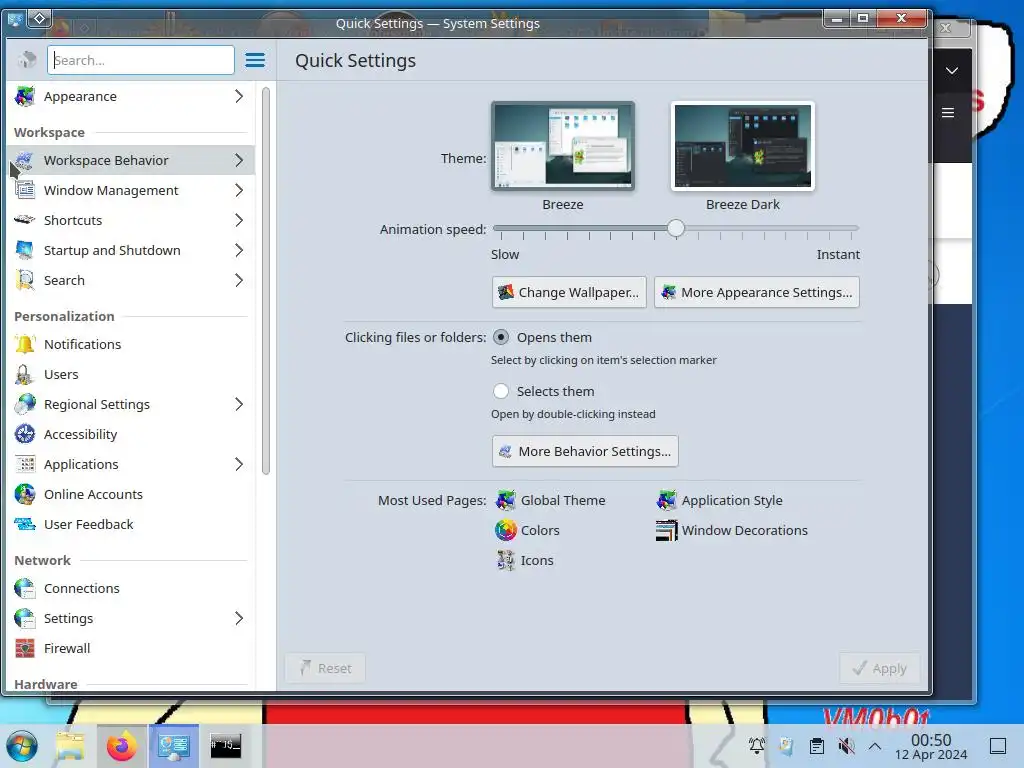Viewport: 1024px width, 768px height.
Task: Open the Window Decorations page icon
Action: [667, 530]
